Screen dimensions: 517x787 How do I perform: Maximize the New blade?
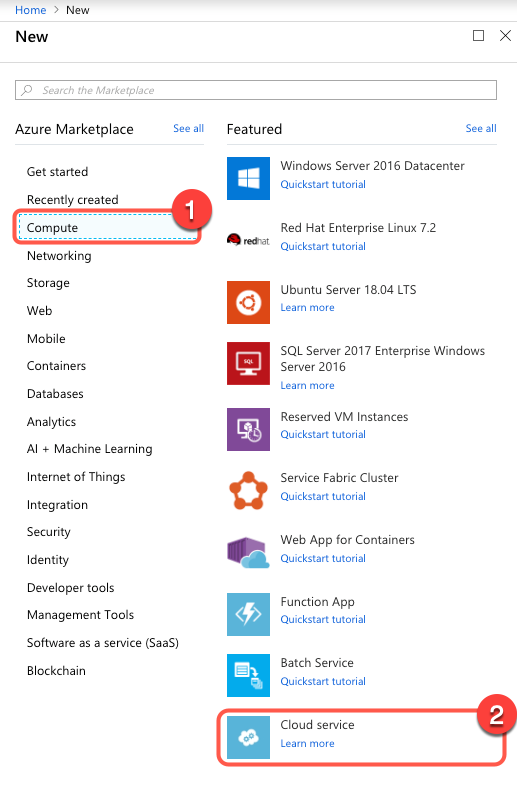478,36
